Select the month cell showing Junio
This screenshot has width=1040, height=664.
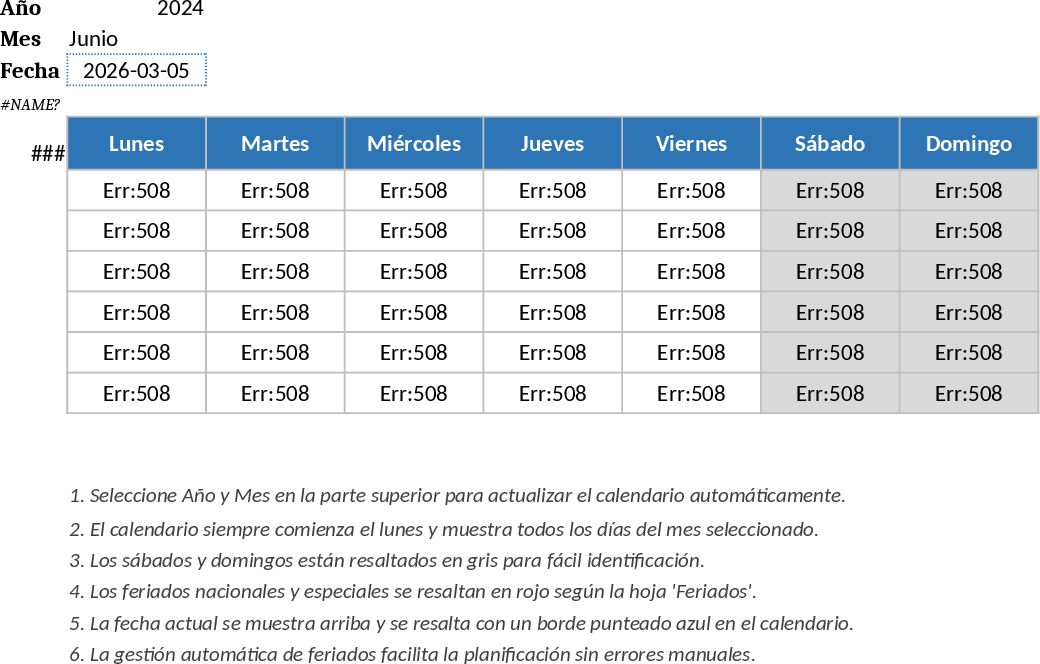(x=94, y=39)
